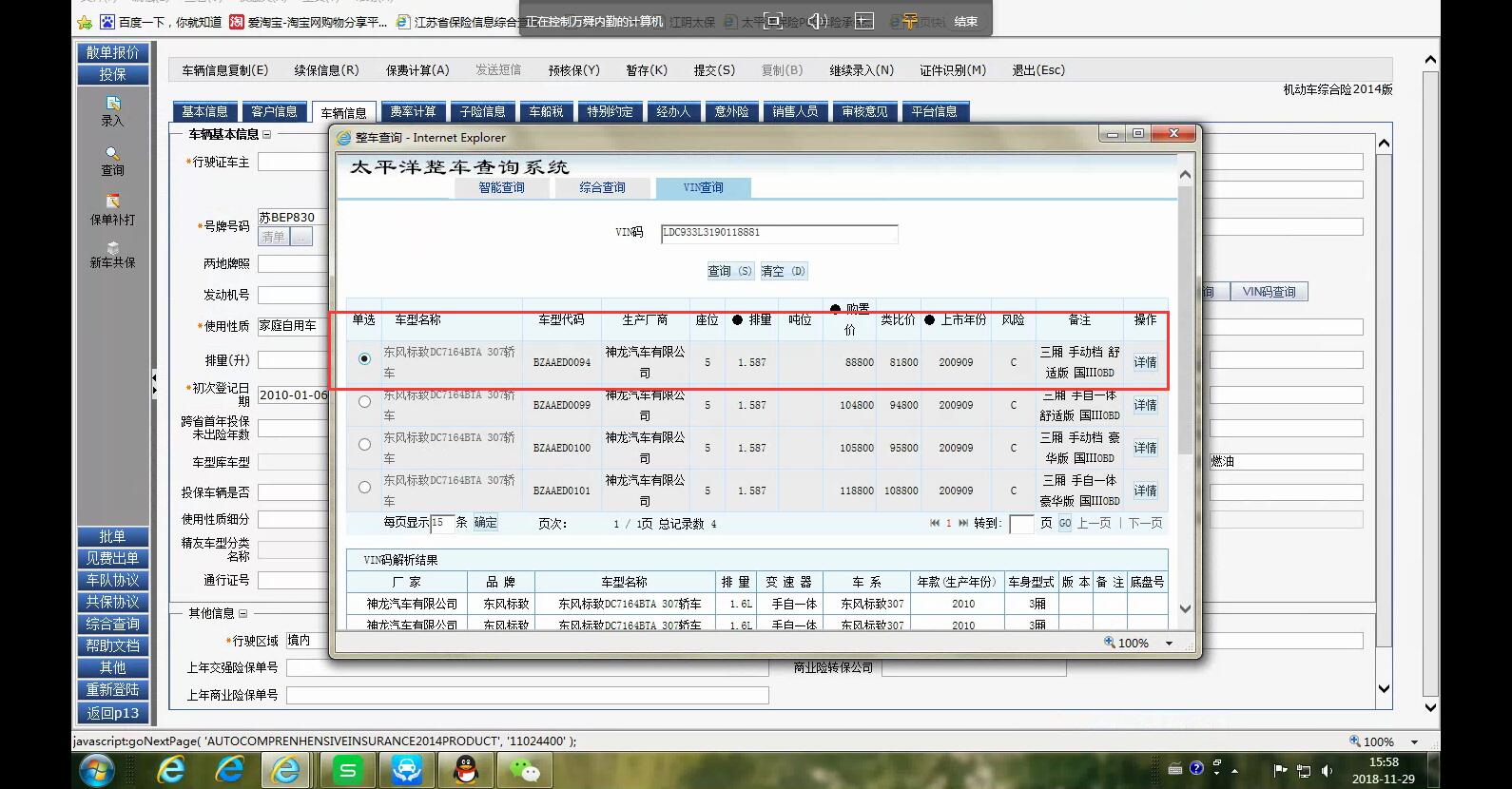The height and width of the screenshot is (789, 1512).
Task: Click 散单报价 in left sidebar
Action: pyautogui.click(x=112, y=53)
